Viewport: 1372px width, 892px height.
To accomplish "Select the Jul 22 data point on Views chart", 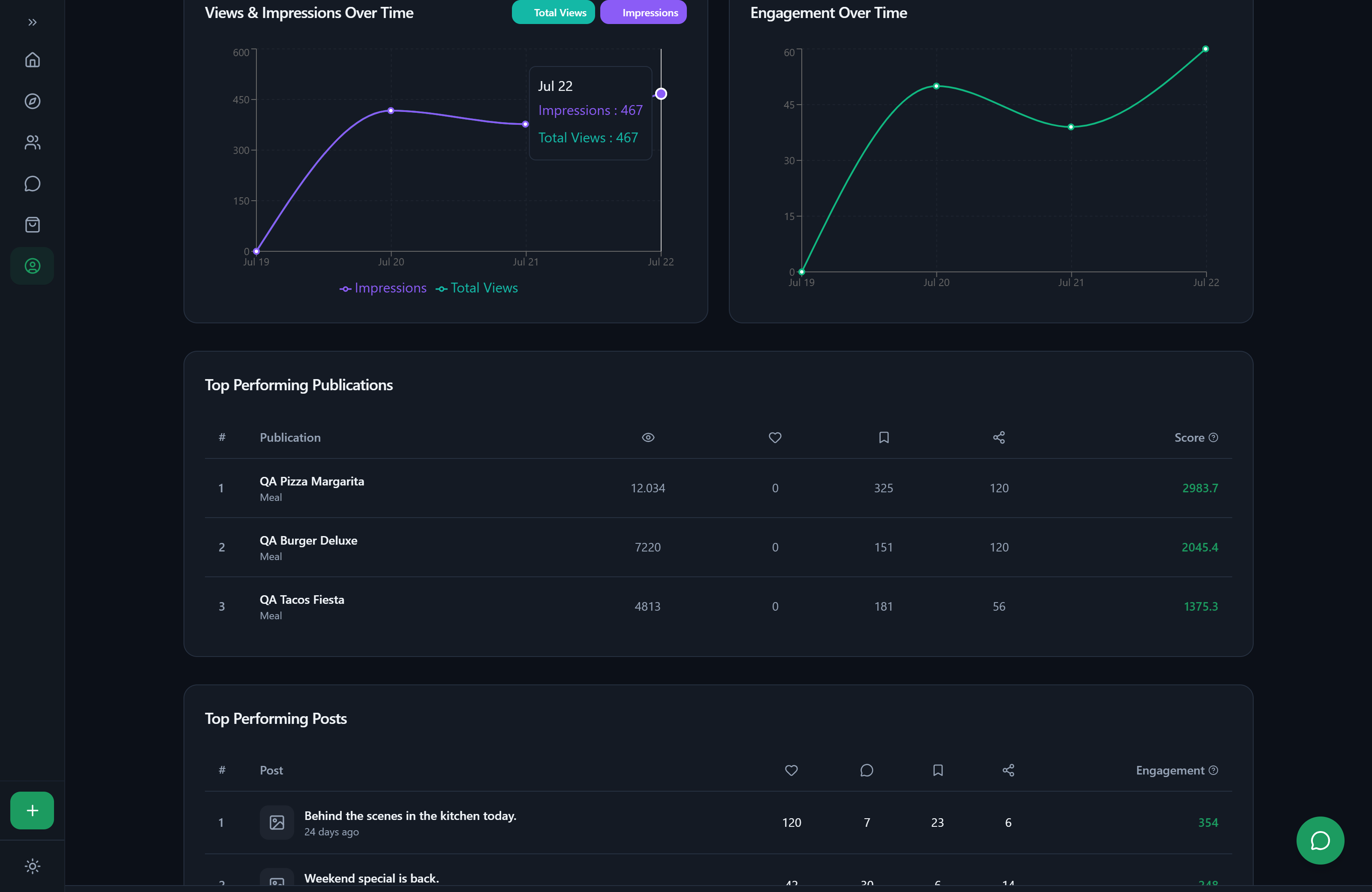I will (x=661, y=94).
